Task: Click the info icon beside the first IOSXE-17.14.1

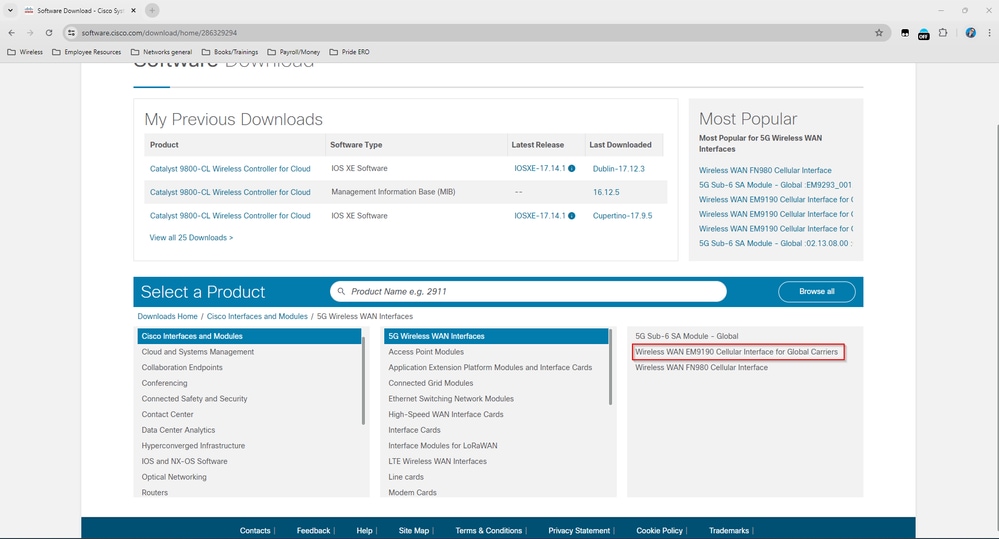Action: [x=571, y=169]
